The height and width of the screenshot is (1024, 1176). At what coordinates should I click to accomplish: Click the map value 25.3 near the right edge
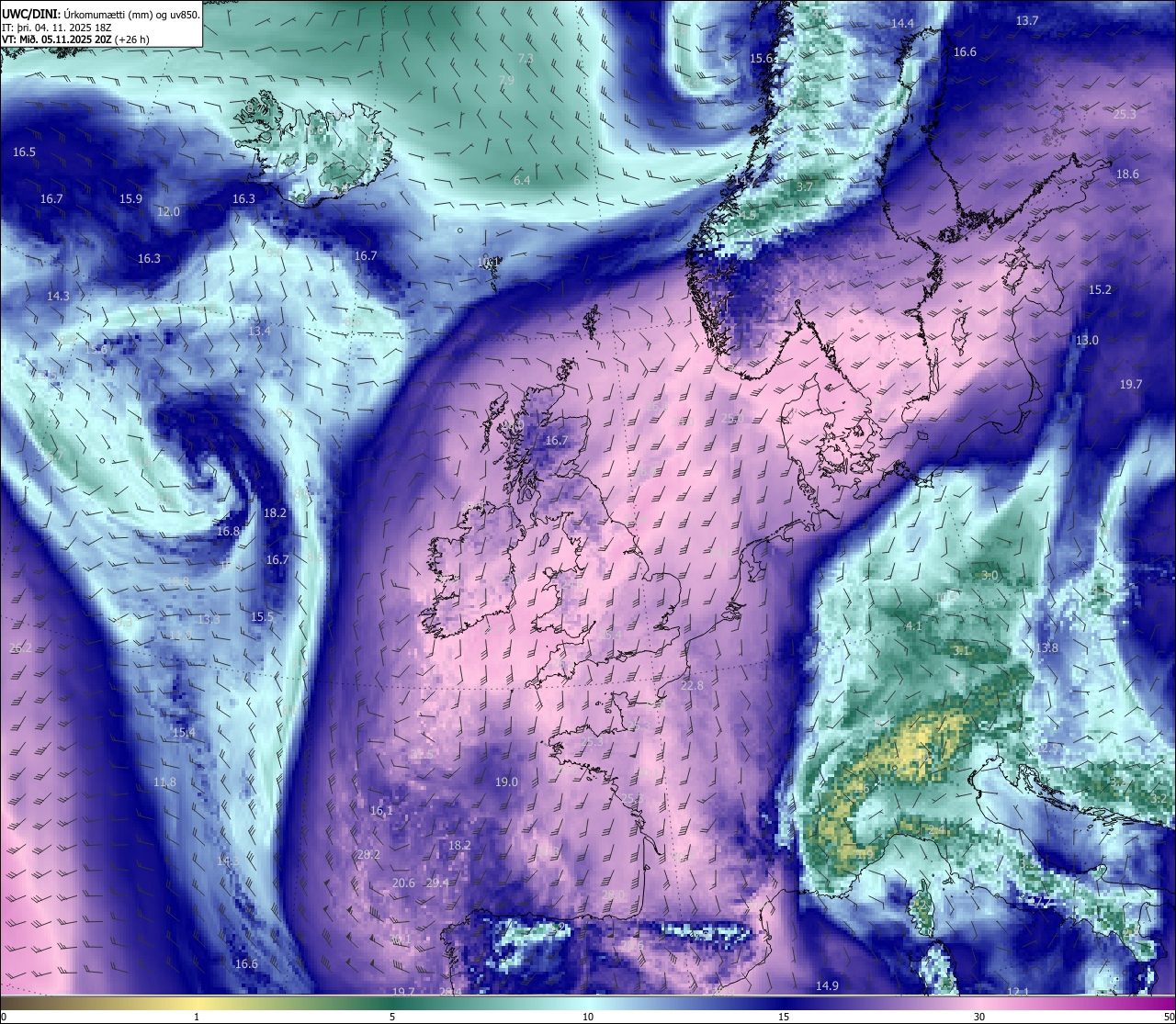1125,114
